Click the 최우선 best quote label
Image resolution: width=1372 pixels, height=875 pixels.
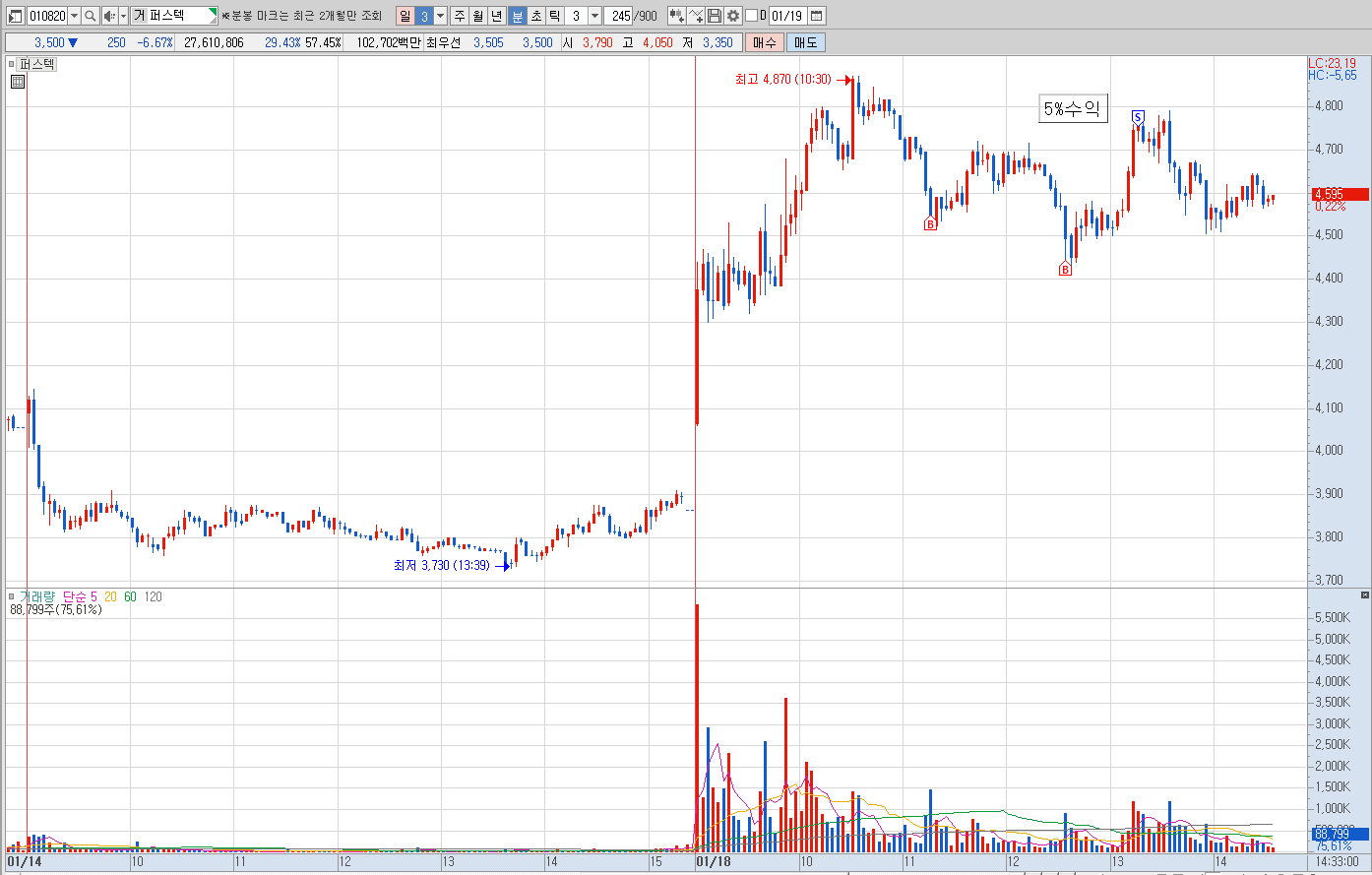pyautogui.click(x=443, y=42)
